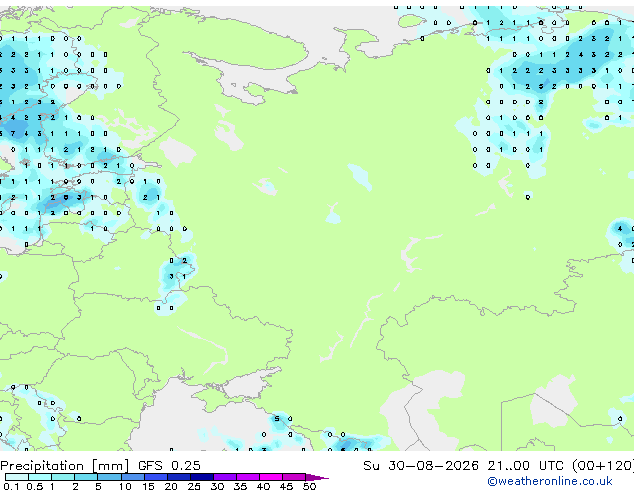The image size is (634, 490).
Task: Click the 30 mm purple legend swatch
Action: 224,477
